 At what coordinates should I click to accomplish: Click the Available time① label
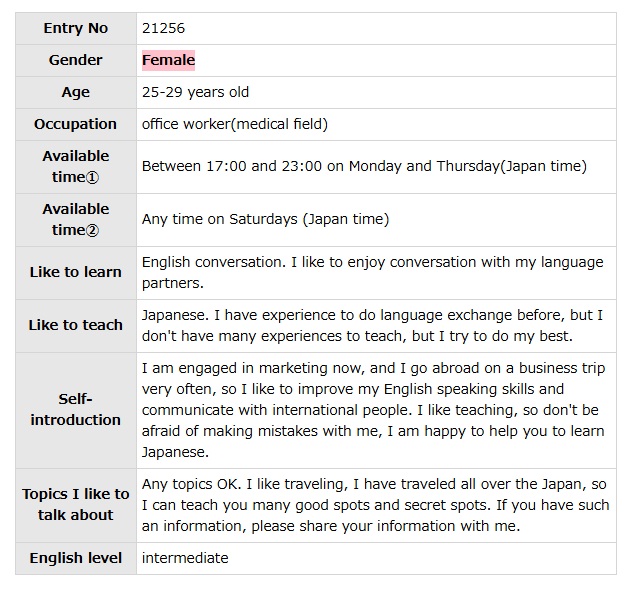click(76, 166)
